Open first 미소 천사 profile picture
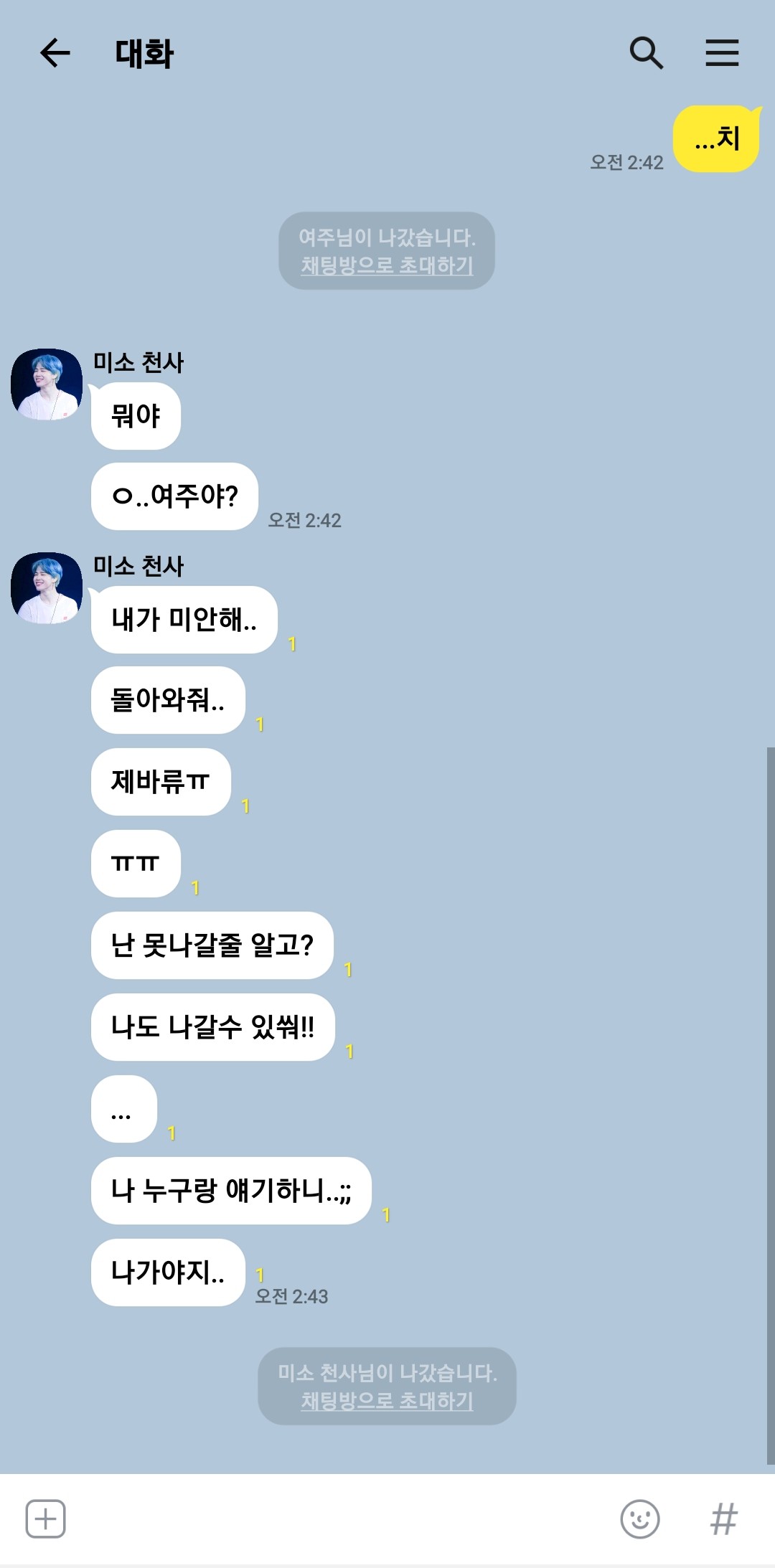Viewport: 775px width, 1568px height. click(x=47, y=384)
